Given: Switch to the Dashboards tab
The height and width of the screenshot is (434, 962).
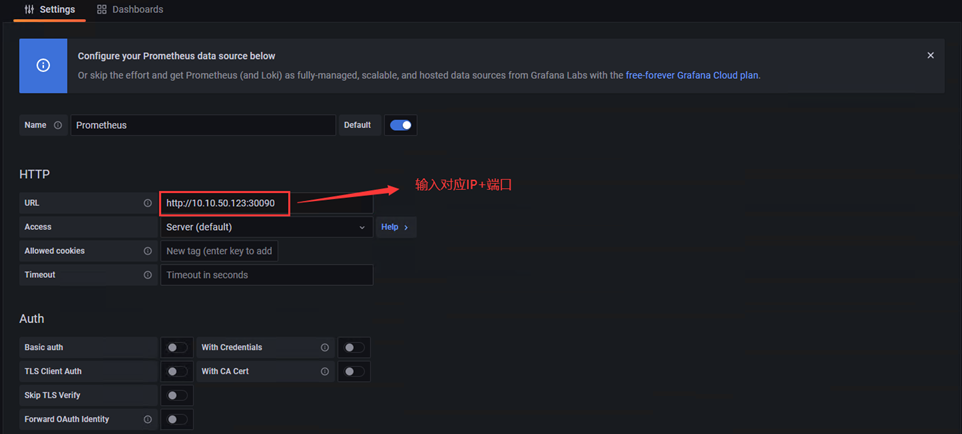Looking at the screenshot, I should click(130, 10).
